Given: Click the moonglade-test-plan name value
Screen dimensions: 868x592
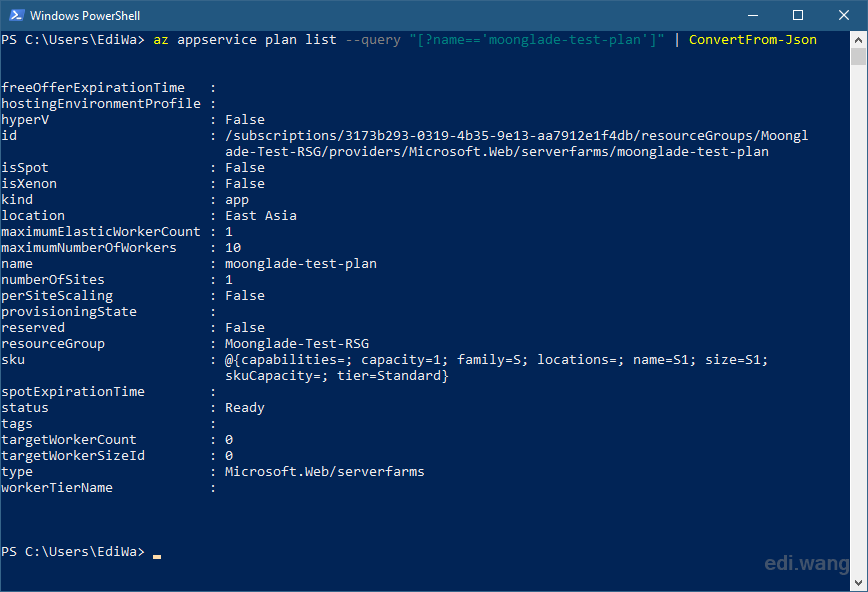Looking at the screenshot, I should [301, 264].
